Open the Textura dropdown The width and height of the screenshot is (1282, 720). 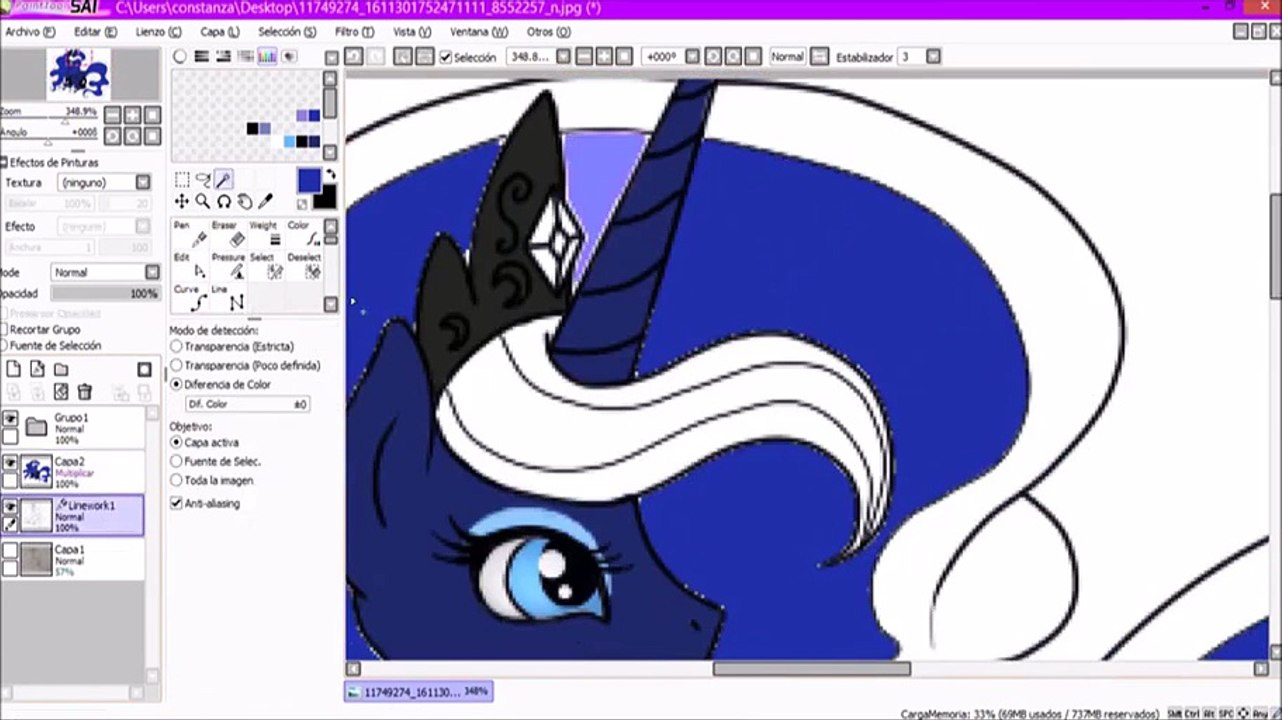coord(143,183)
